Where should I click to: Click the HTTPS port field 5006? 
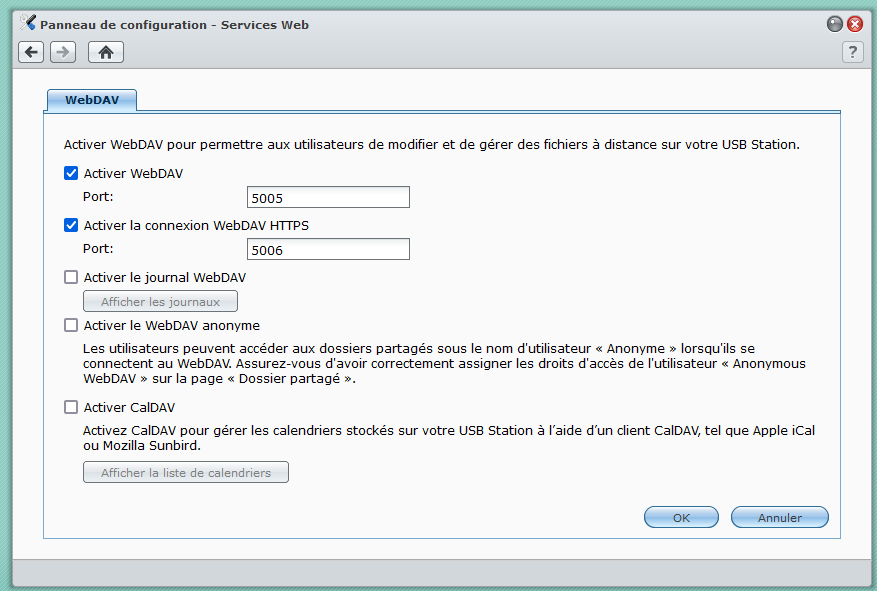click(328, 249)
